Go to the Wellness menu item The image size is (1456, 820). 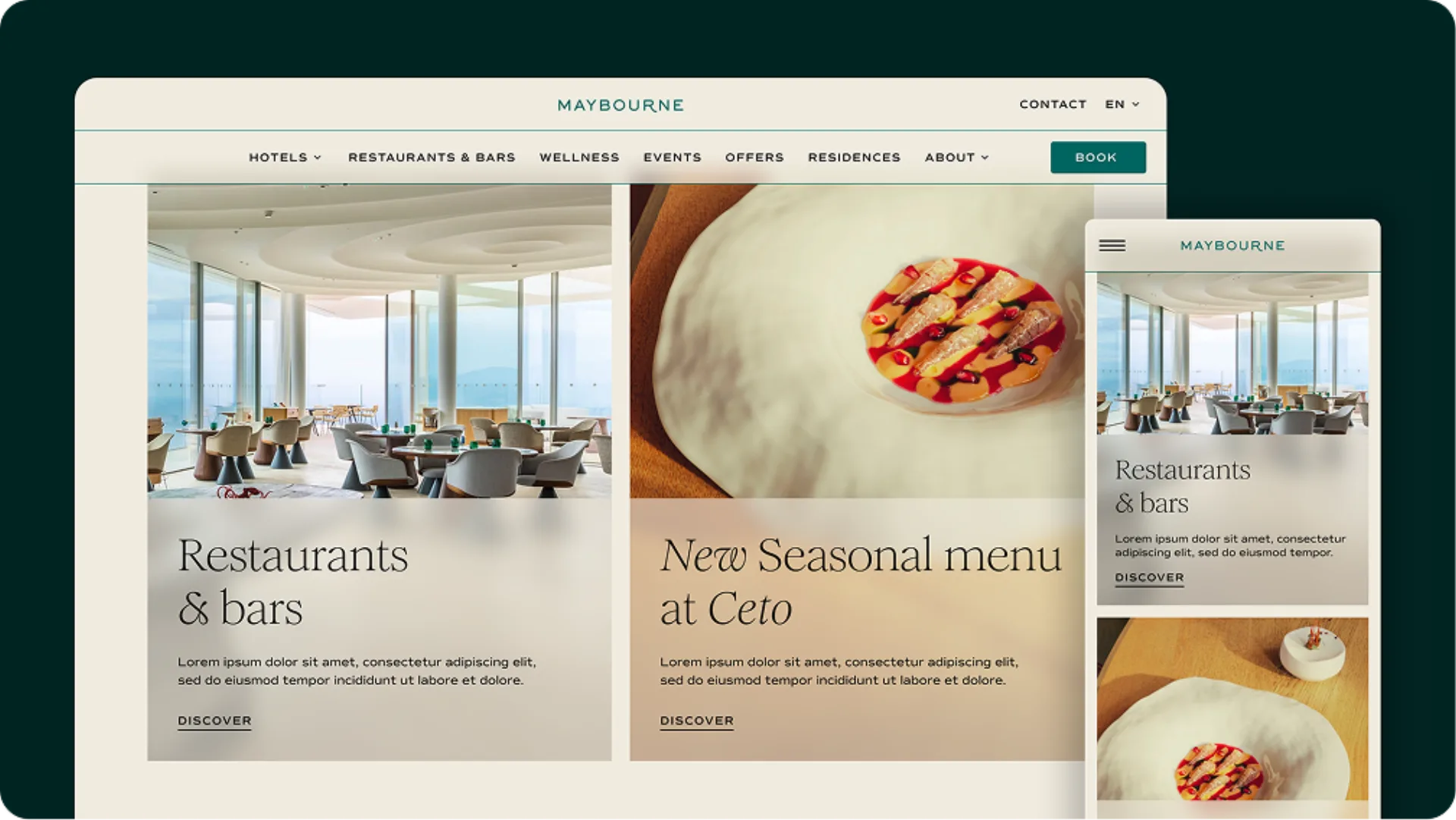click(579, 158)
